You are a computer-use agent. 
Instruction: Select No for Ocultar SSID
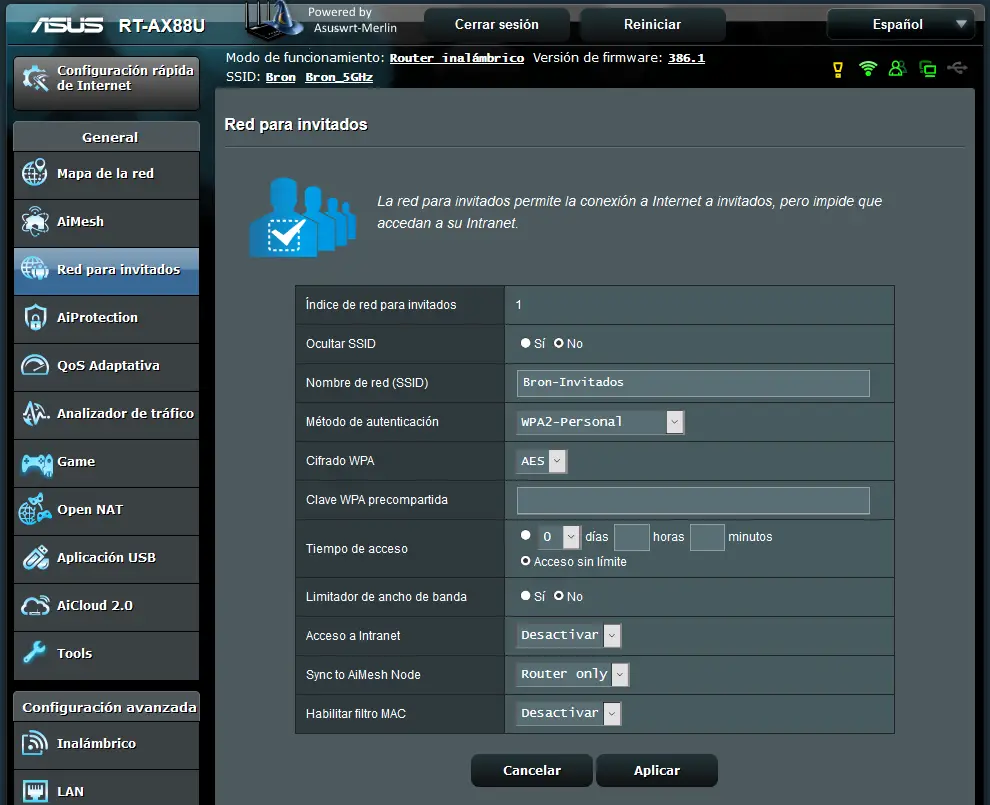click(x=559, y=343)
